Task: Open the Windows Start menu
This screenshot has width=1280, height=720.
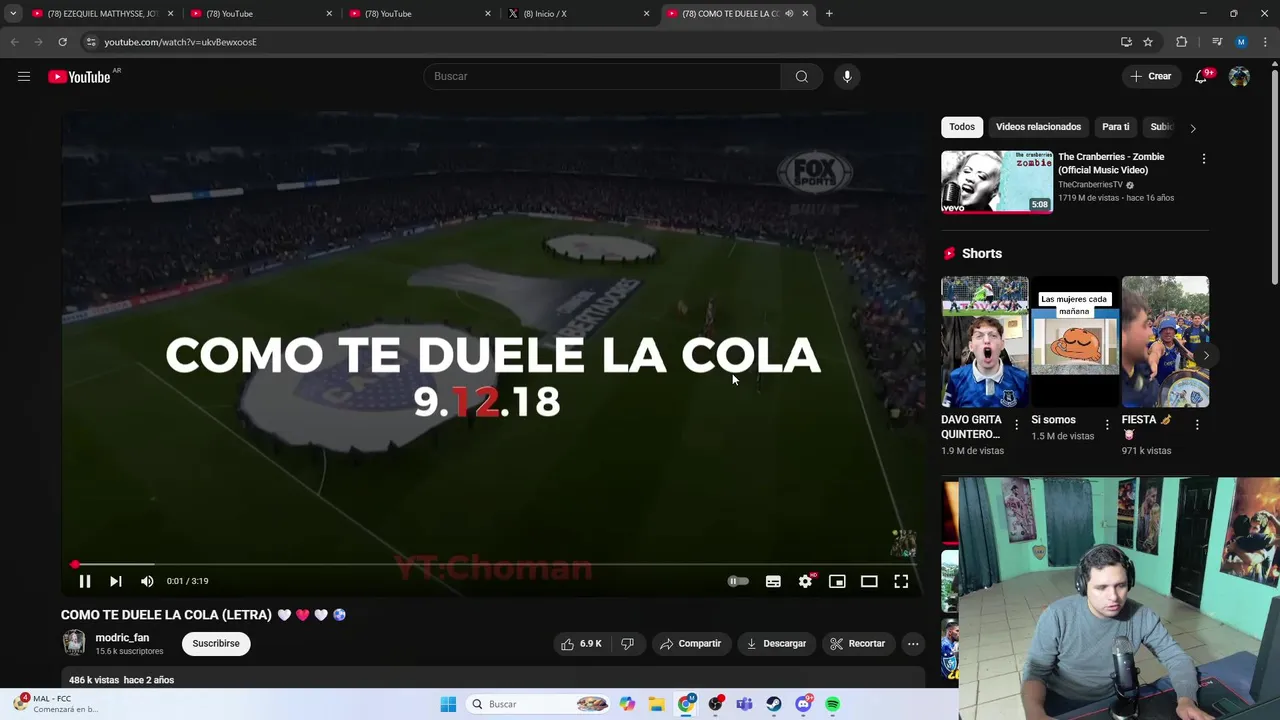Action: click(x=448, y=704)
